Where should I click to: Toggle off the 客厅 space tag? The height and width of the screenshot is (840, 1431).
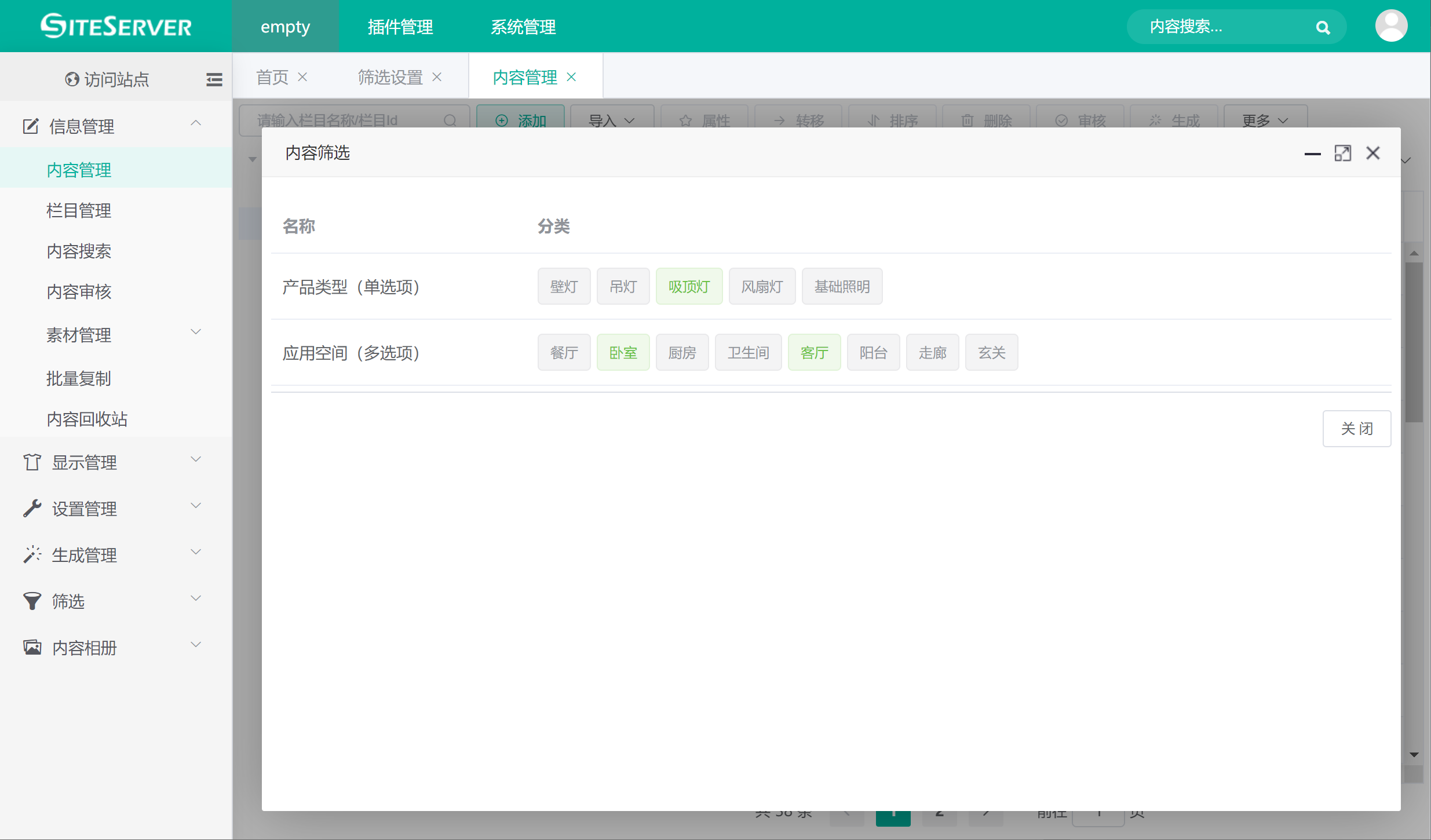pyautogui.click(x=814, y=353)
